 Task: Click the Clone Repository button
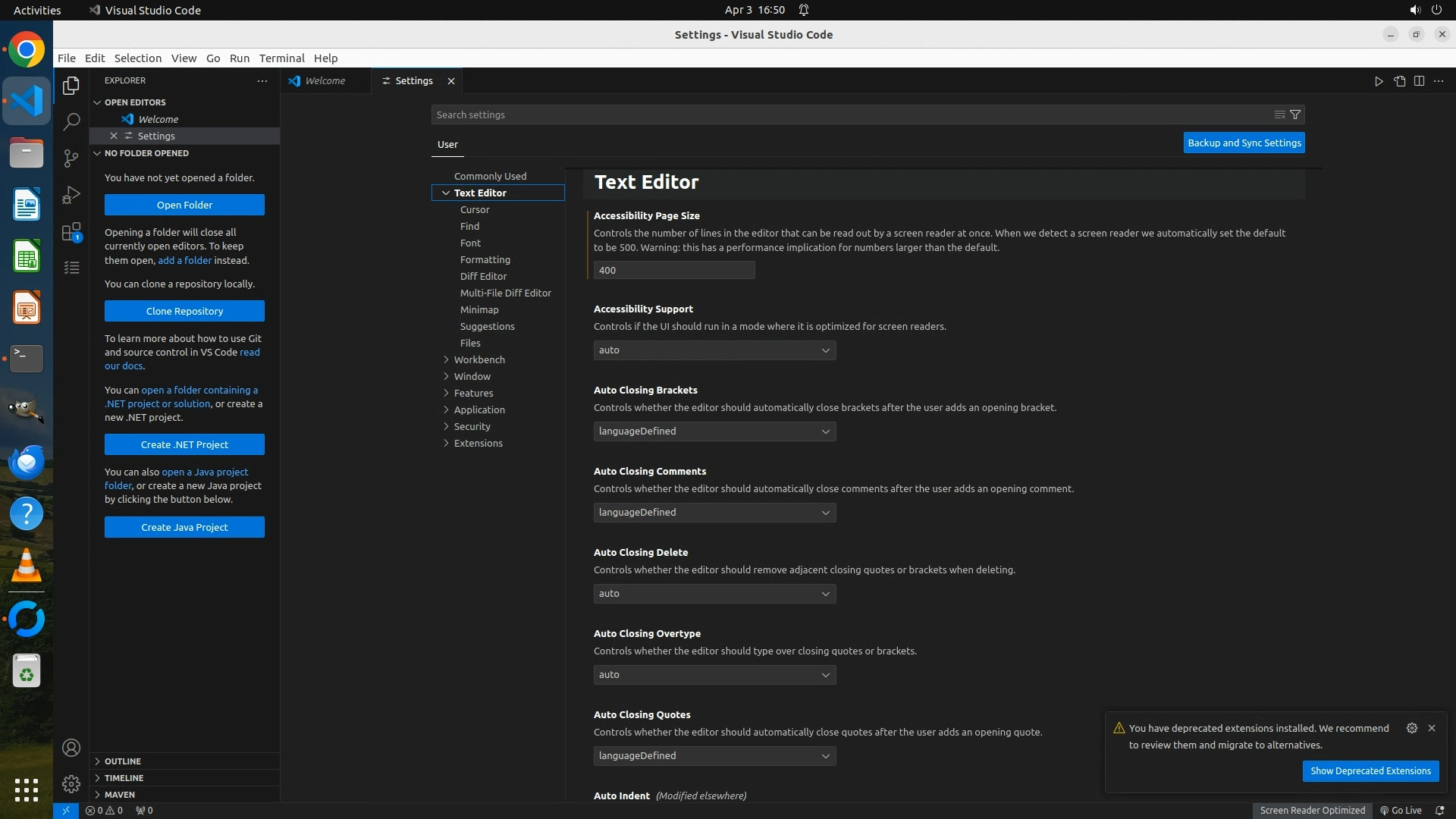click(x=184, y=311)
